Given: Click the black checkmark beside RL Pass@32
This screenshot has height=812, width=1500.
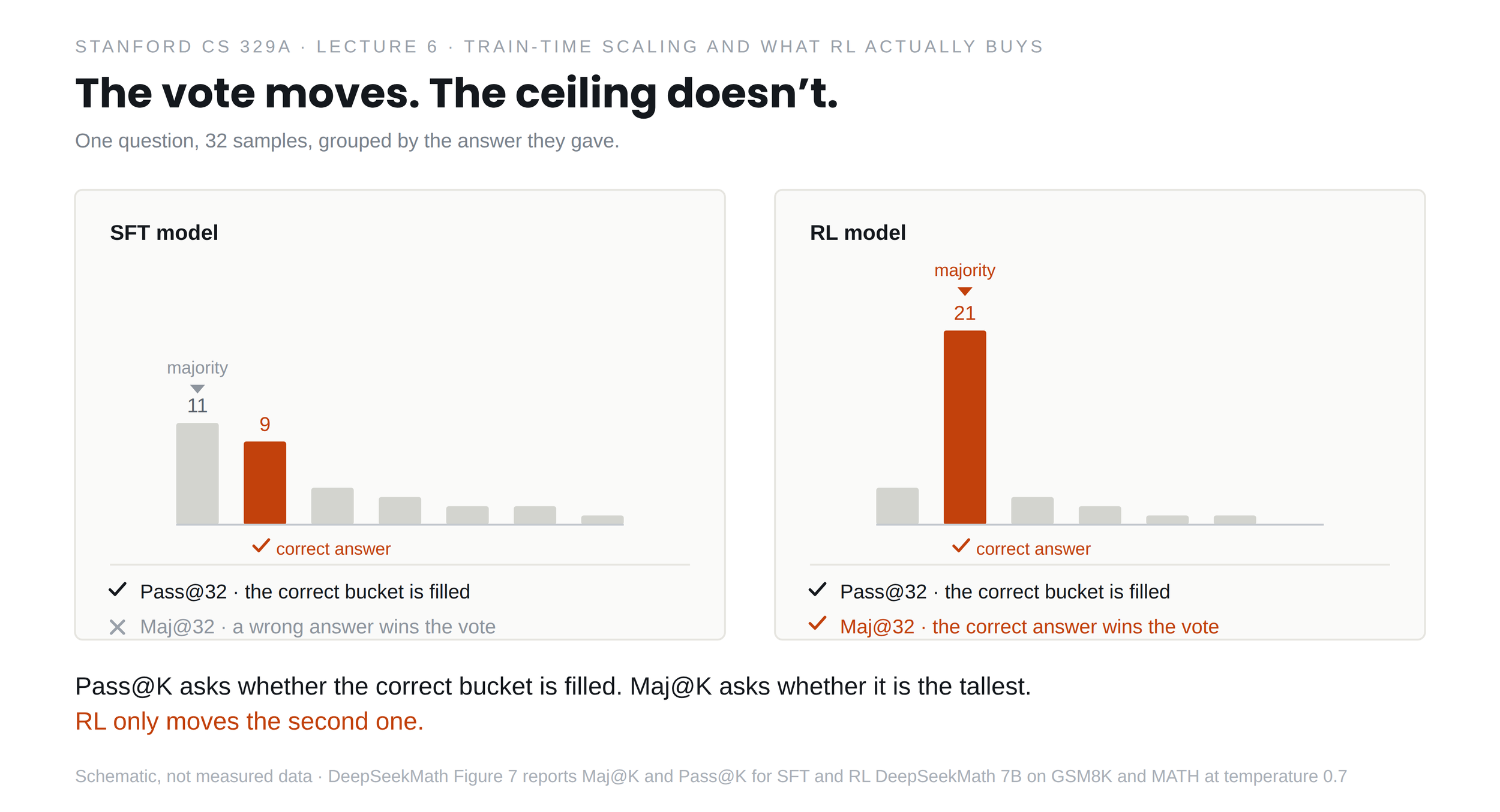Looking at the screenshot, I should 817,590.
